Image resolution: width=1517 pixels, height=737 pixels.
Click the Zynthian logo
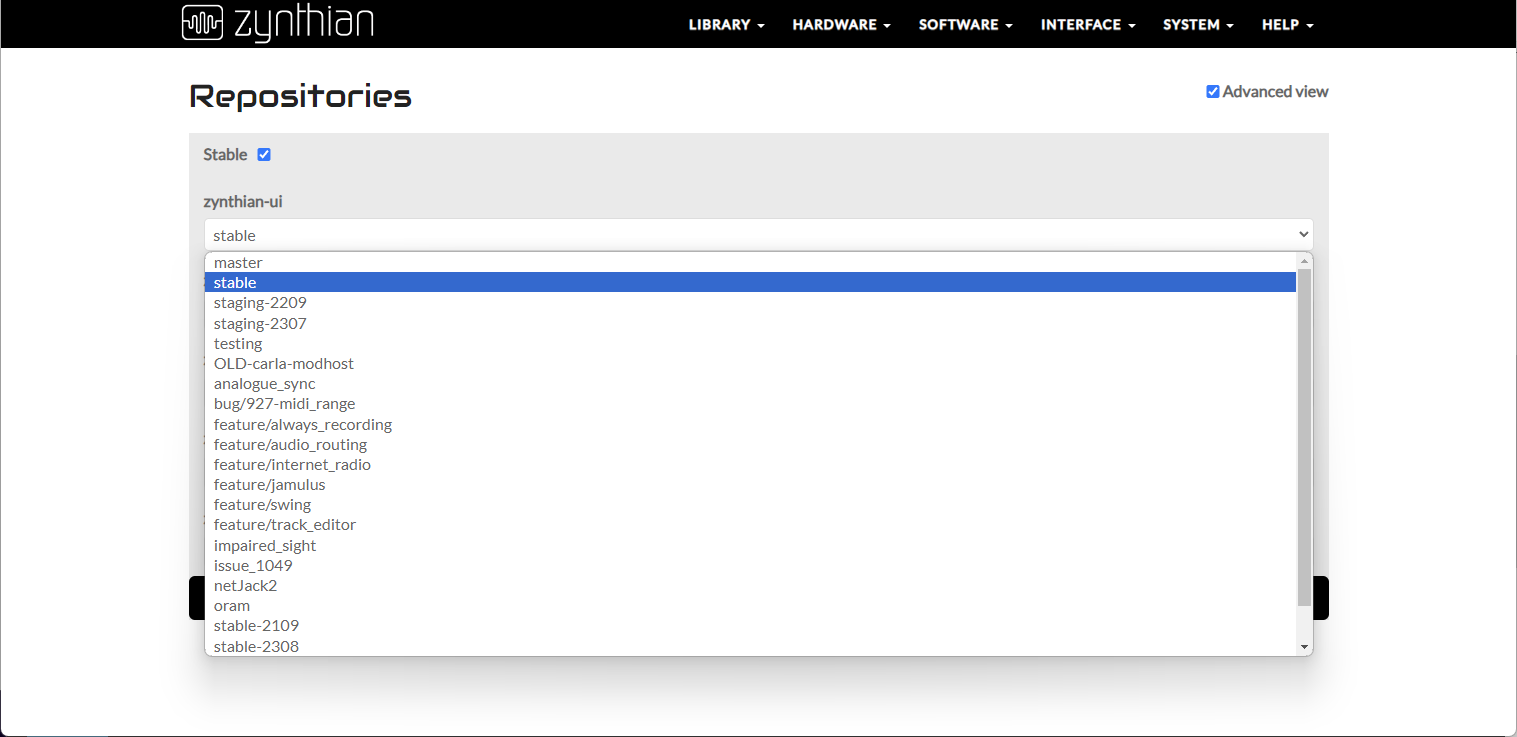(277, 22)
